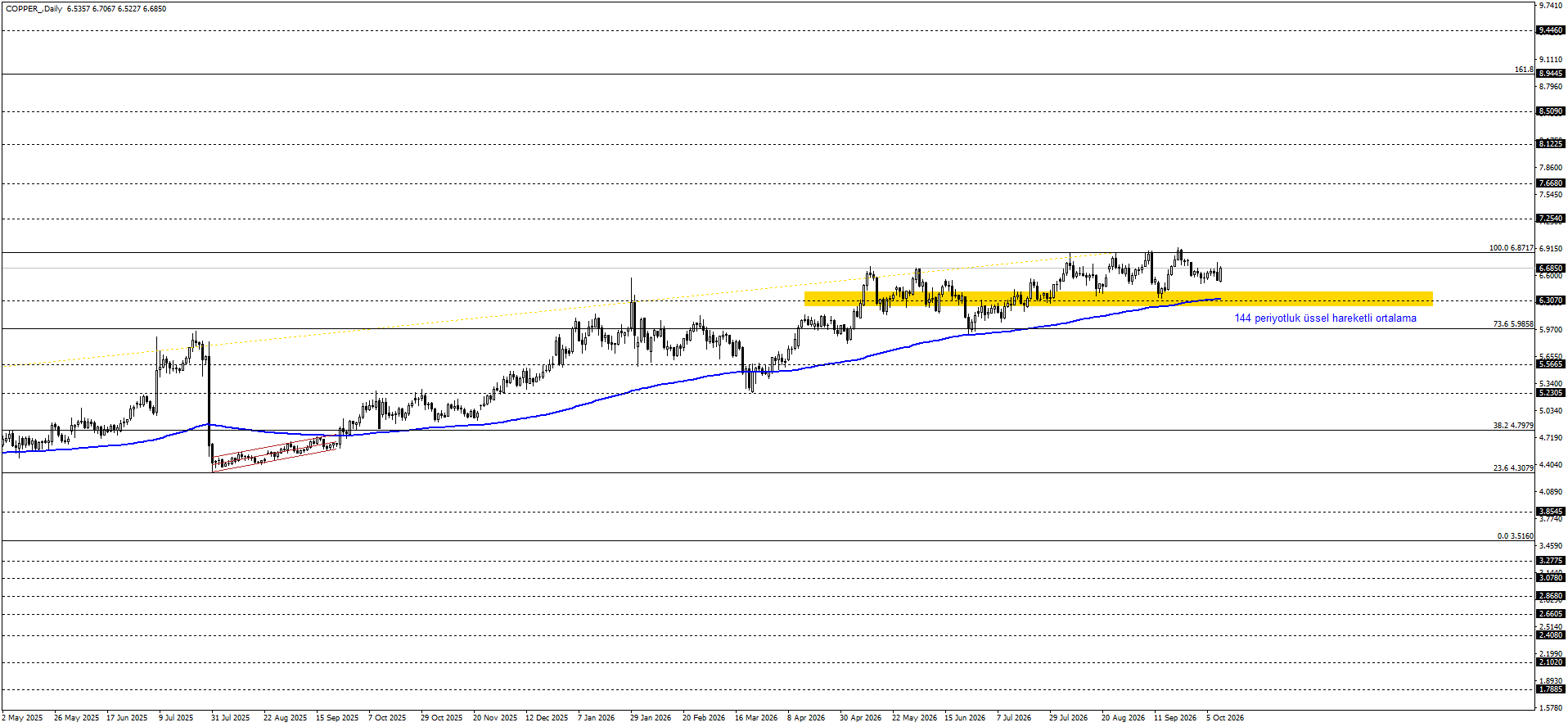Select the '144 periyotluk üssel hareketli ortalama' annotation
The height and width of the screenshot is (727, 1568).
tap(1325, 318)
